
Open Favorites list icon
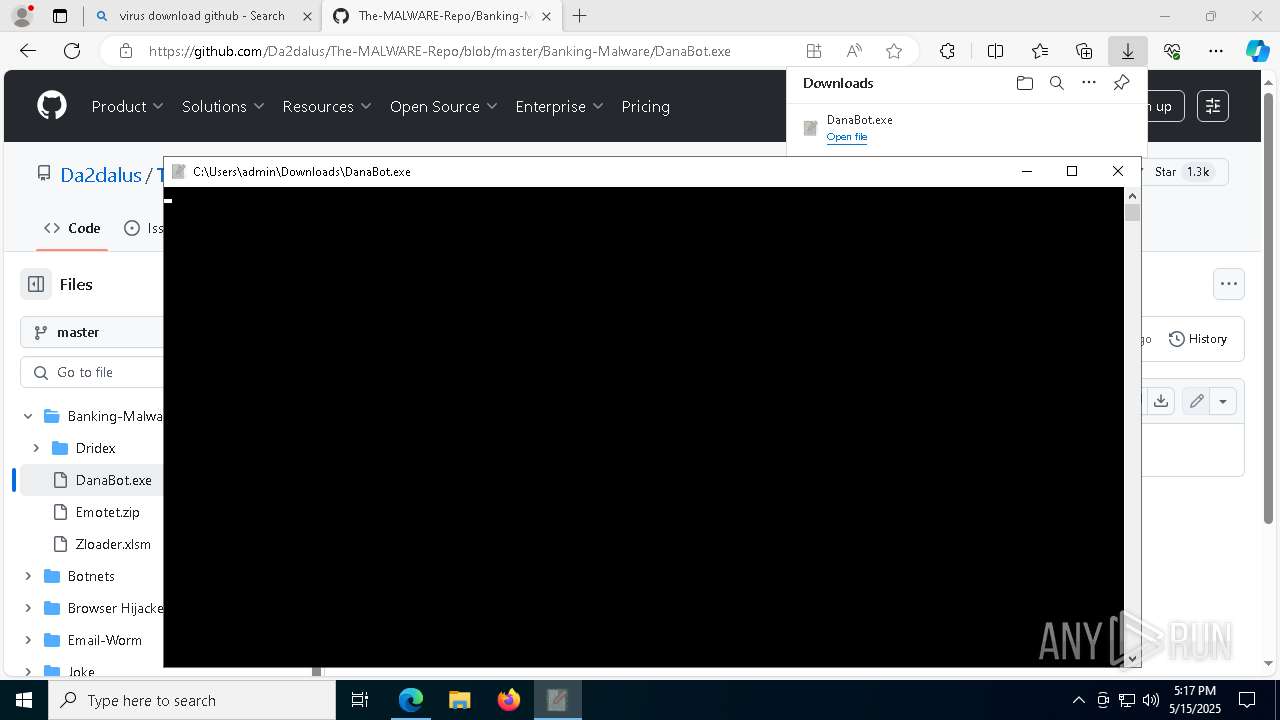pyautogui.click(x=1040, y=51)
